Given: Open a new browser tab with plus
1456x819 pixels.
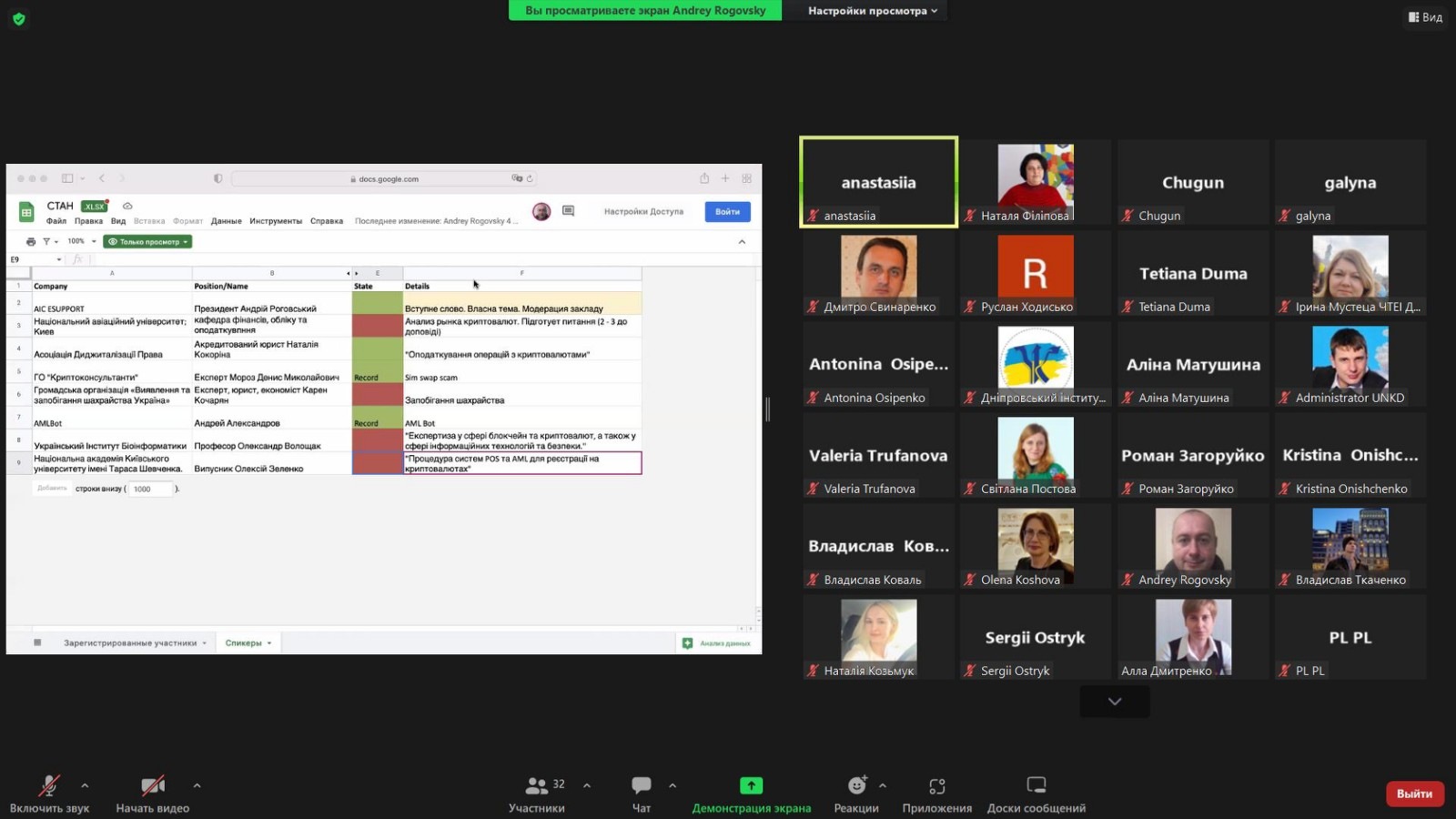Looking at the screenshot, I should [x=725, y=178].
